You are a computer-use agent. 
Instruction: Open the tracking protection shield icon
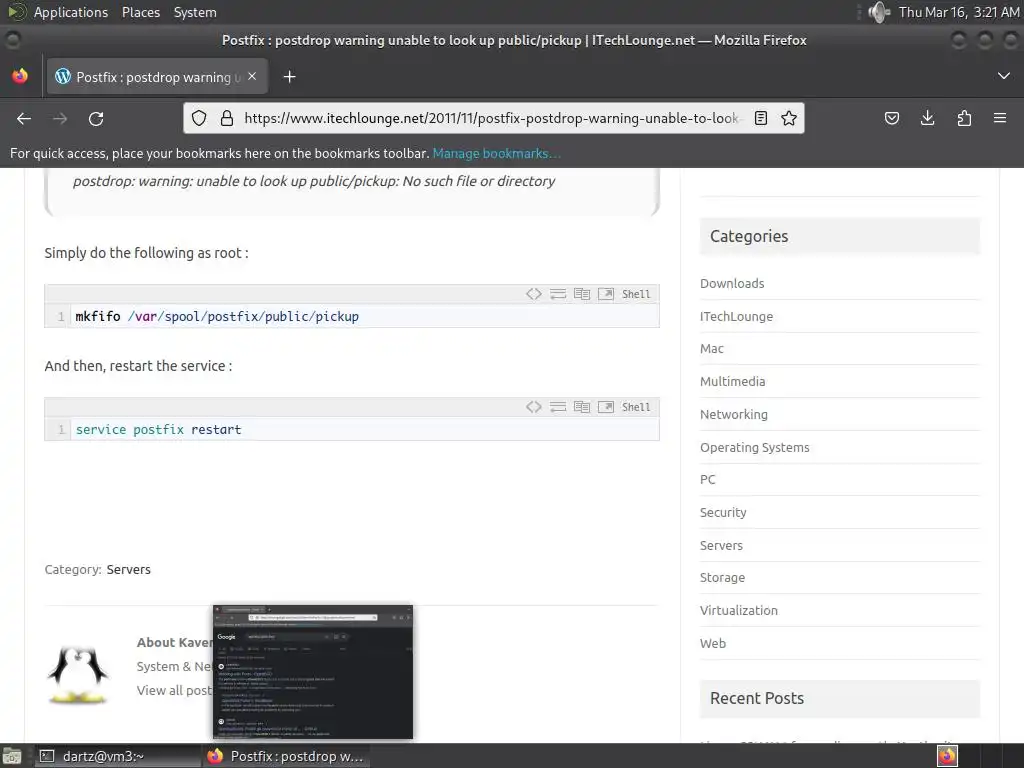click(199, 118)
